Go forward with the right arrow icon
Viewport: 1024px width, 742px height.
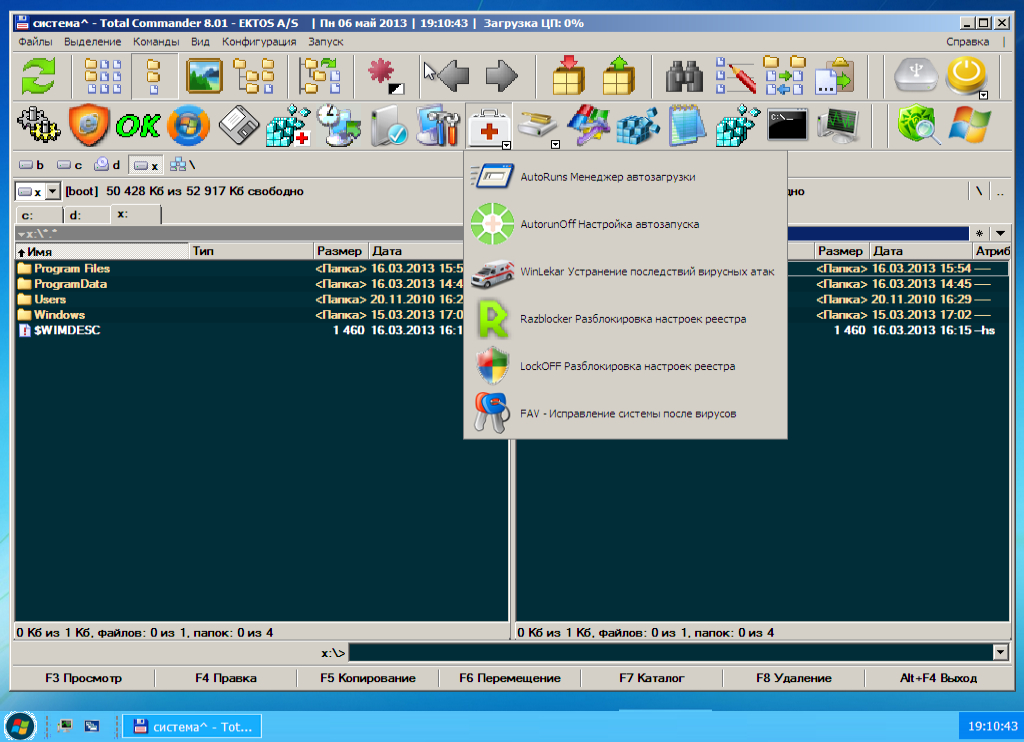click(x=502, y=76)
